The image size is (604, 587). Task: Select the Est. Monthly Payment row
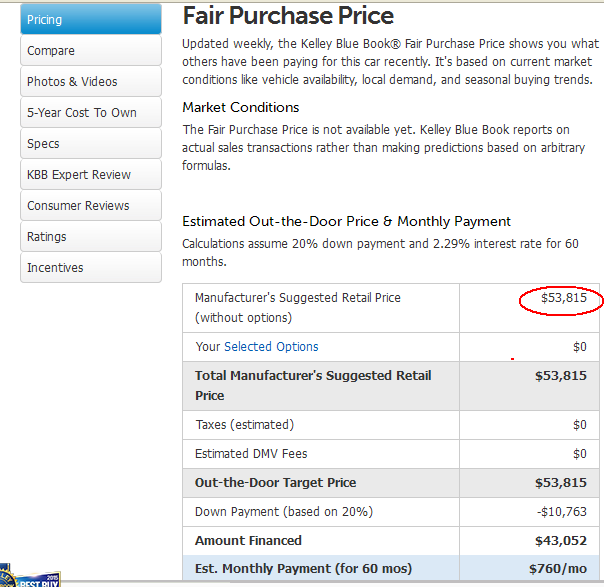(x=391, y=569)
